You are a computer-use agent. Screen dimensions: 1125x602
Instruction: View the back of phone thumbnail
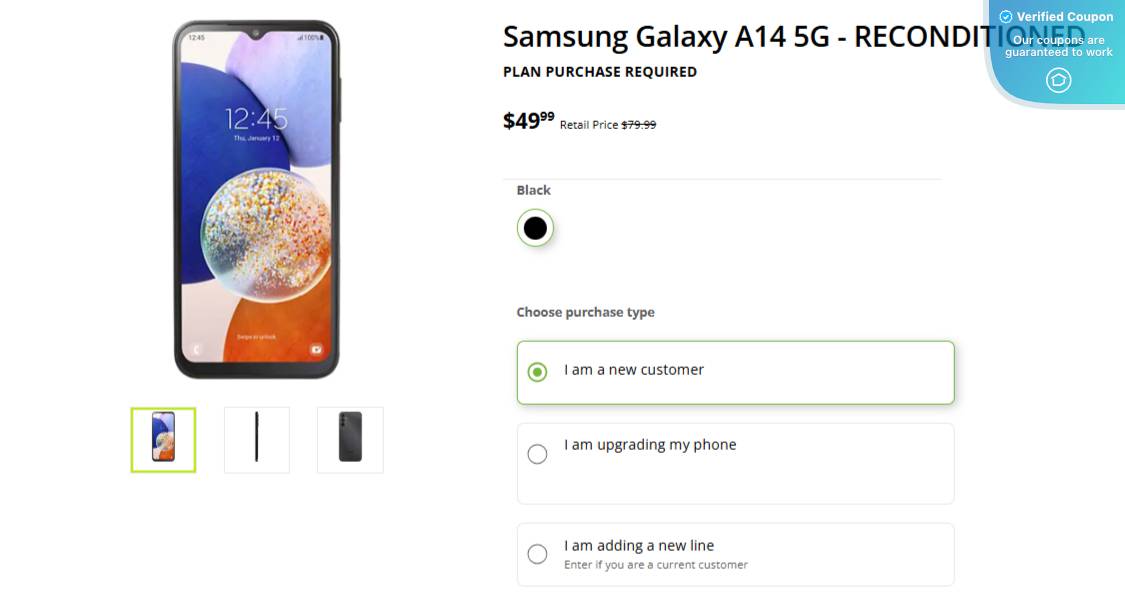point(350,440)
